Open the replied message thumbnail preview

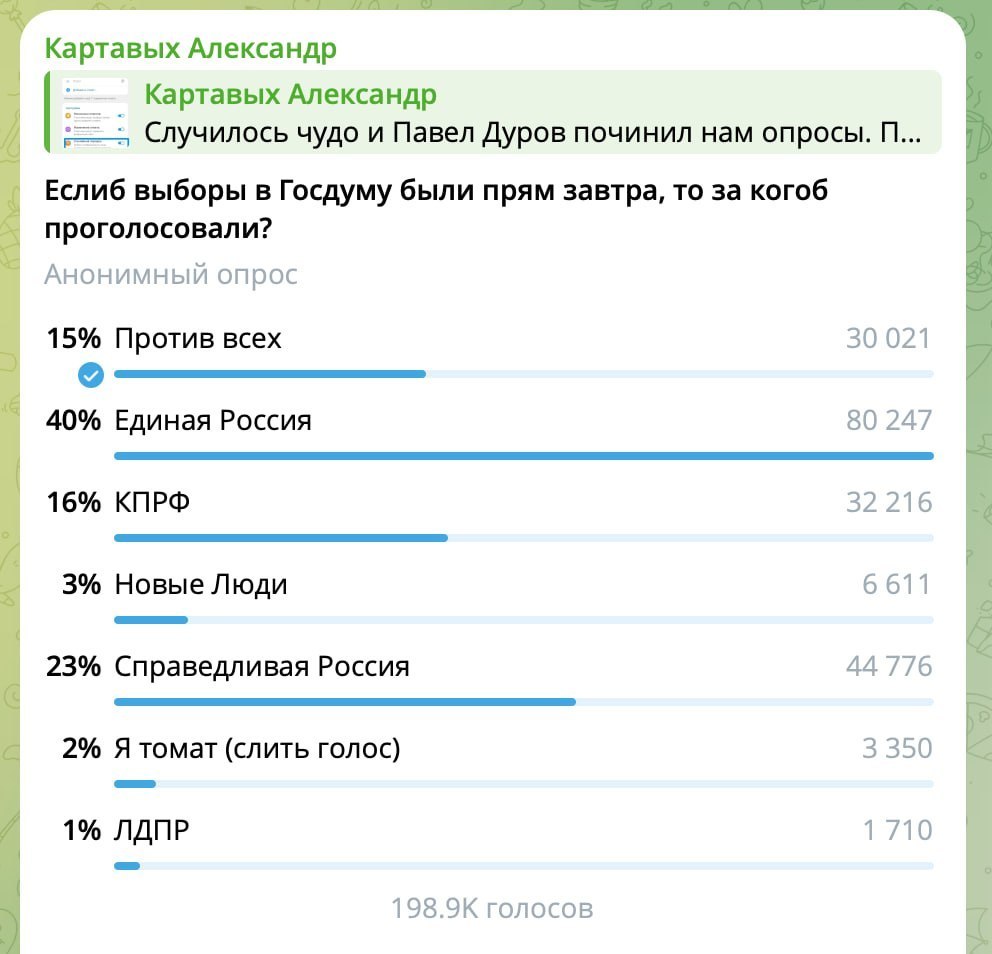click(96, 112)
